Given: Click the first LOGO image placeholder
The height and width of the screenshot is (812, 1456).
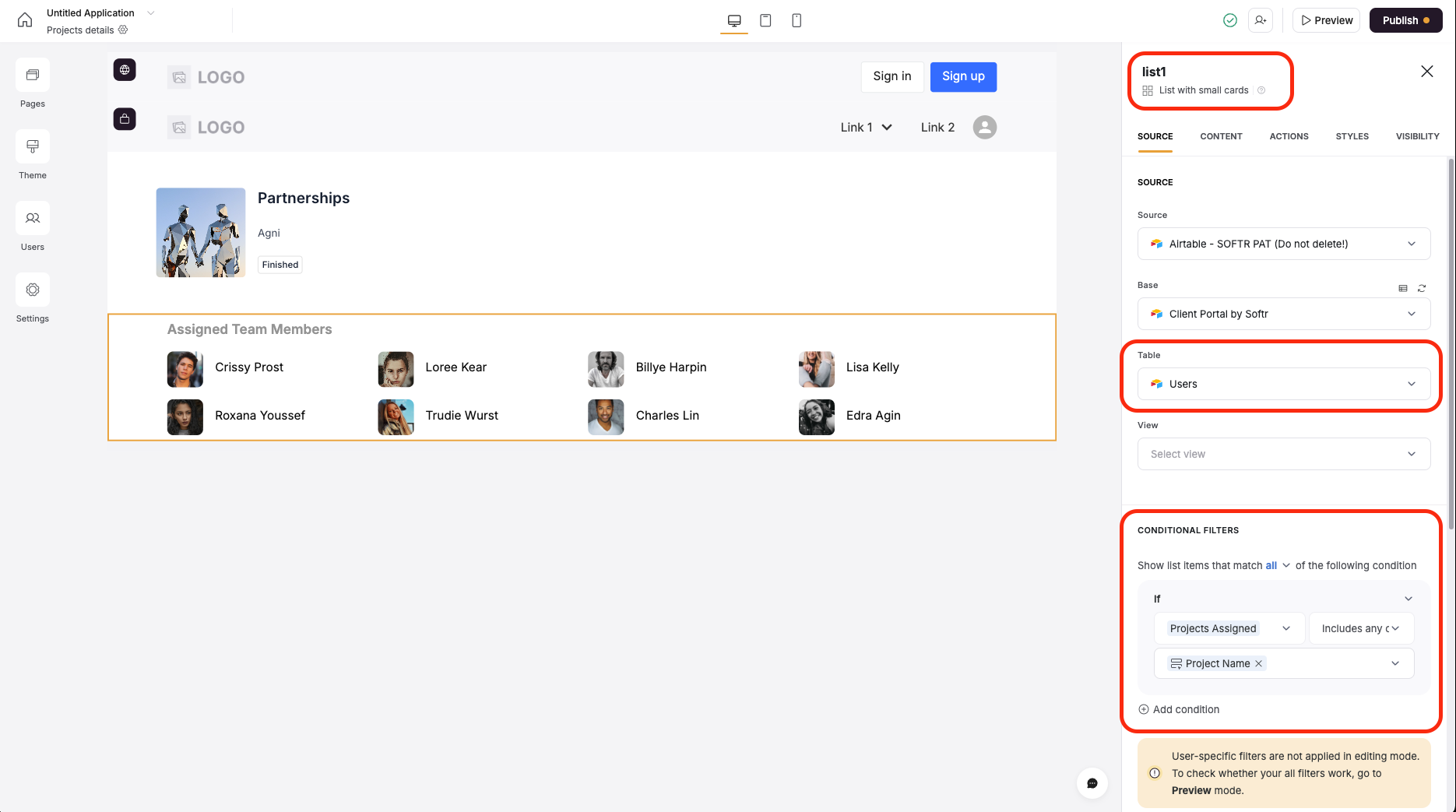Looking at the screenshot, I should pyautogui.click(x=179, y=77).
